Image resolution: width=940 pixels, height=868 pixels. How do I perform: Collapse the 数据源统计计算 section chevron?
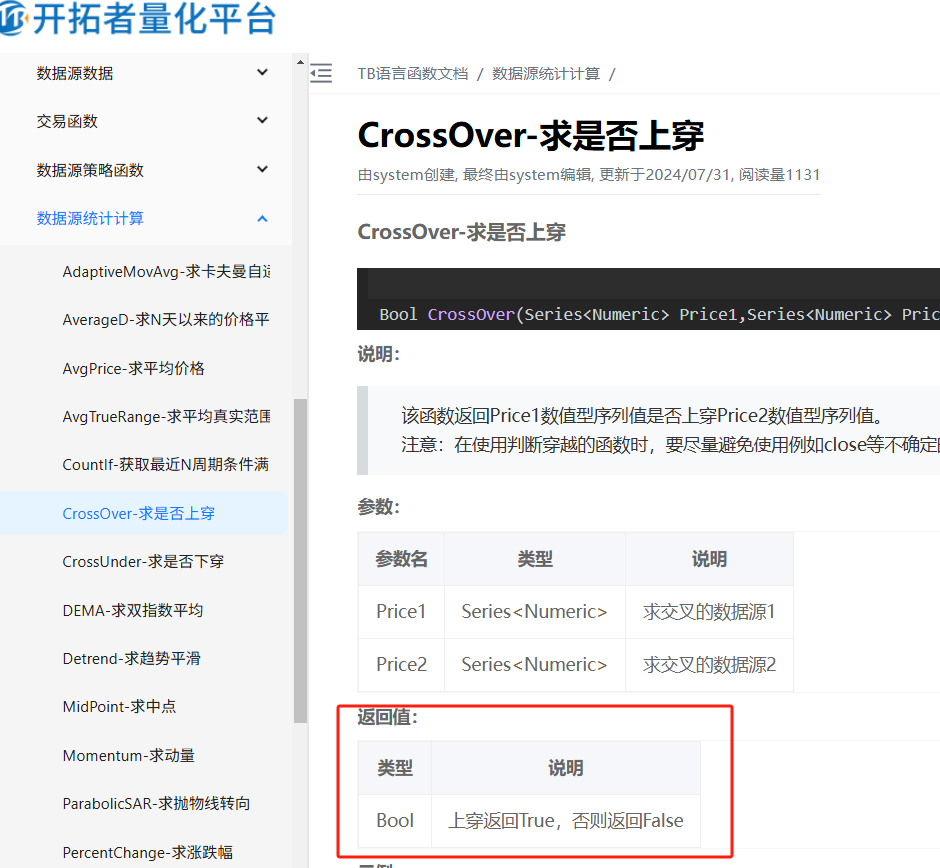click(x=262, y=219)
